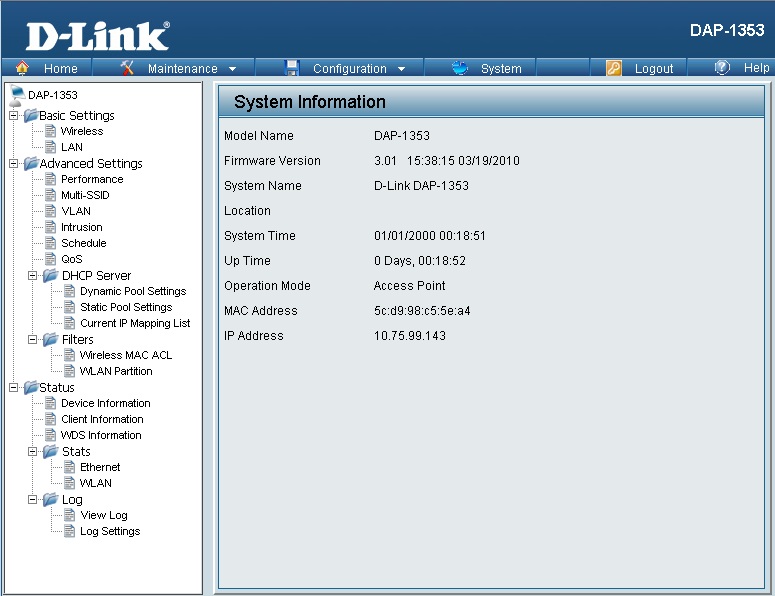
Task: Click the D-Link logo
Action: (97, 36)
